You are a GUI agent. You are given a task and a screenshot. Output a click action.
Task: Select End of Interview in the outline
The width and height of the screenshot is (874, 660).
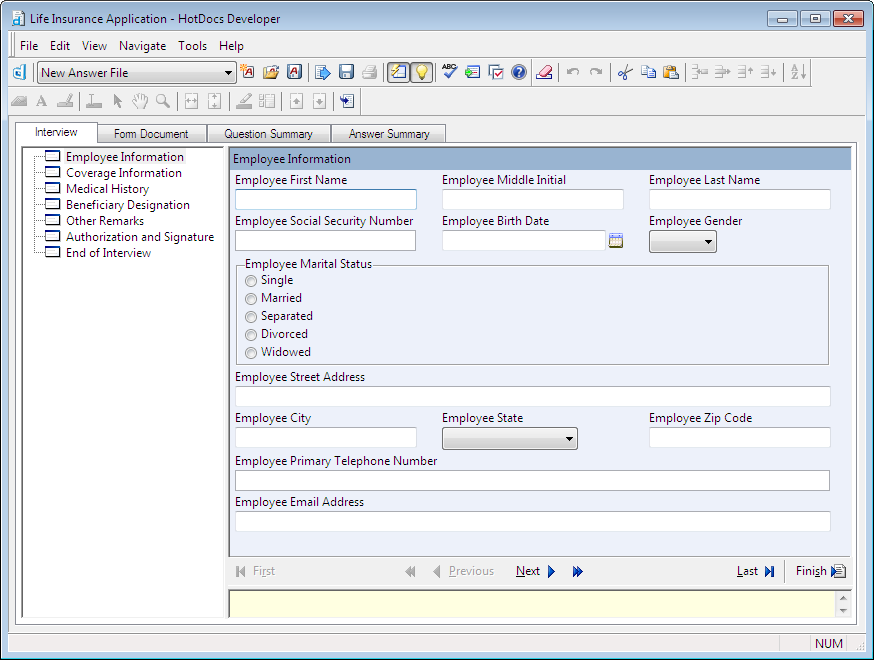[x=108, y=253]
